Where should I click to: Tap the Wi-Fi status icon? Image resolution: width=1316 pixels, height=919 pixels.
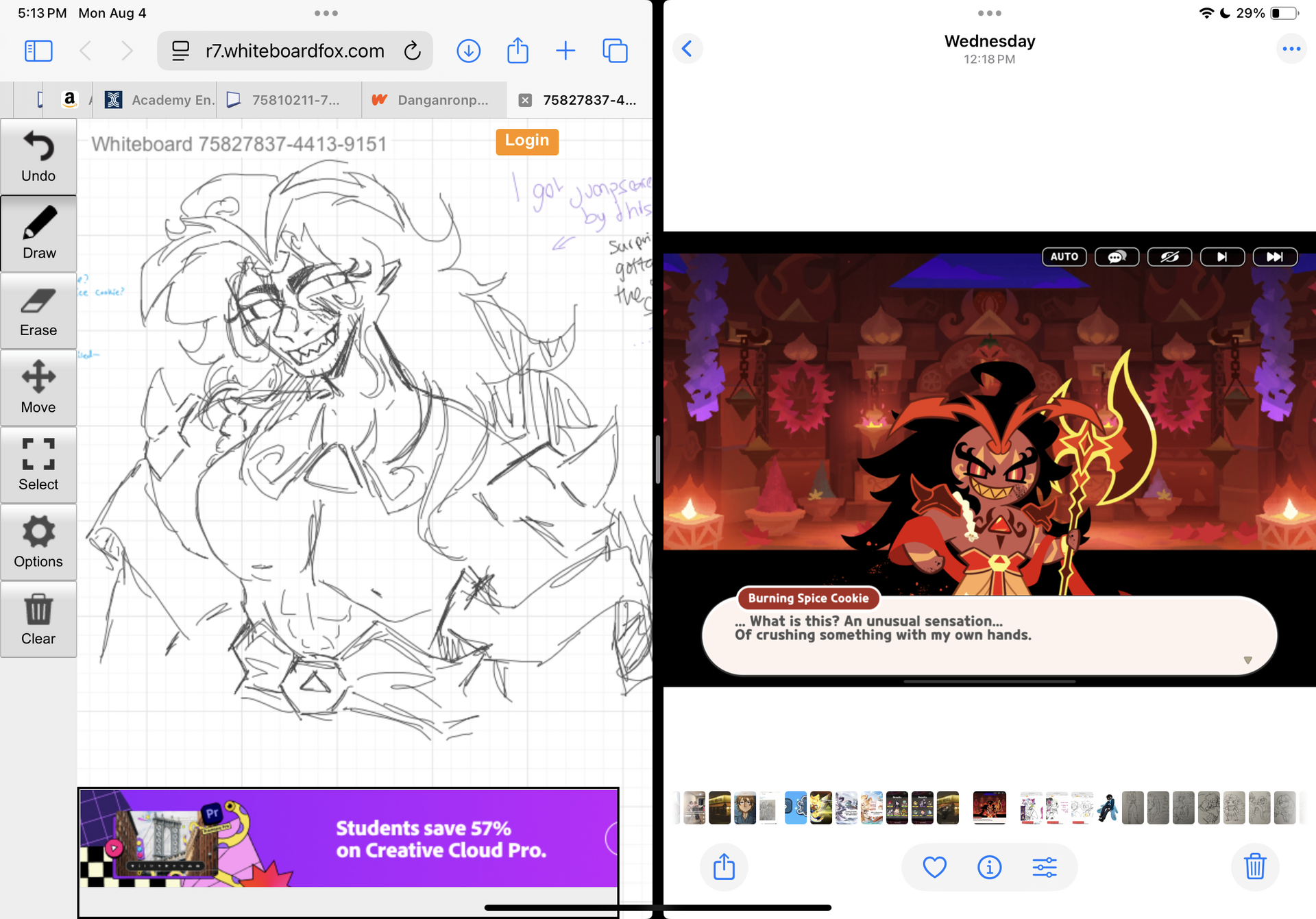click(1206, 13)
